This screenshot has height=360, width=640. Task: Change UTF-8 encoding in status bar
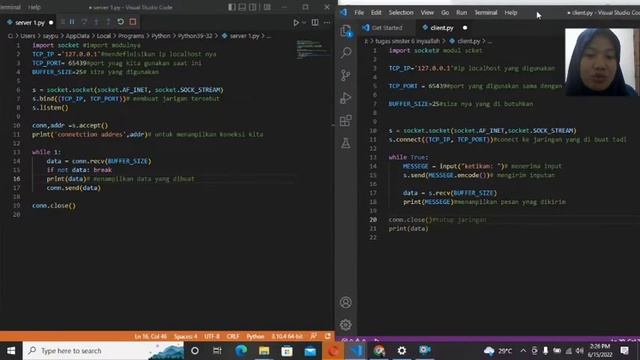pos(212,336)
